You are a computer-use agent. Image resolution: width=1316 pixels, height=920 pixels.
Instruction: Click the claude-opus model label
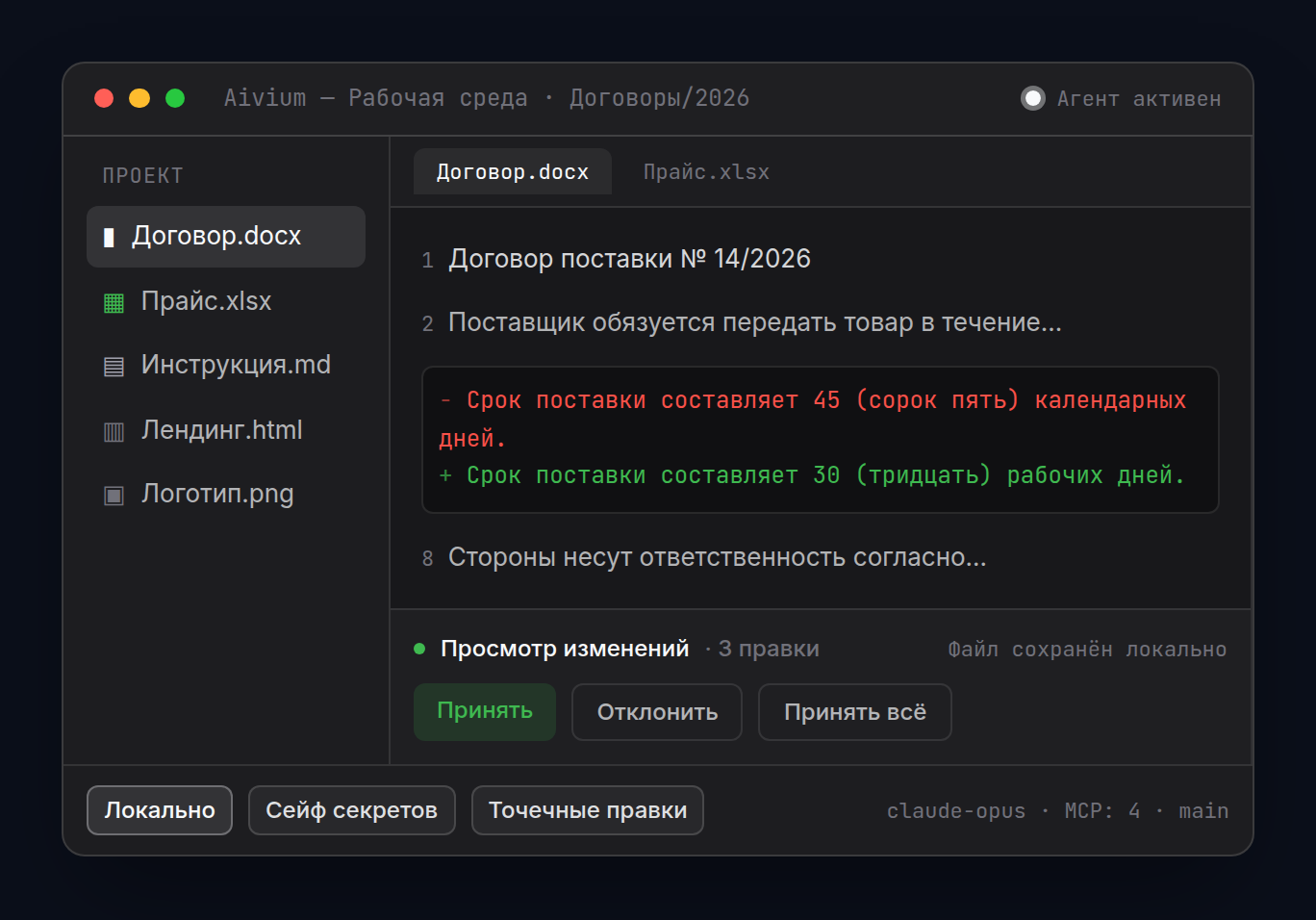[956, 811]
